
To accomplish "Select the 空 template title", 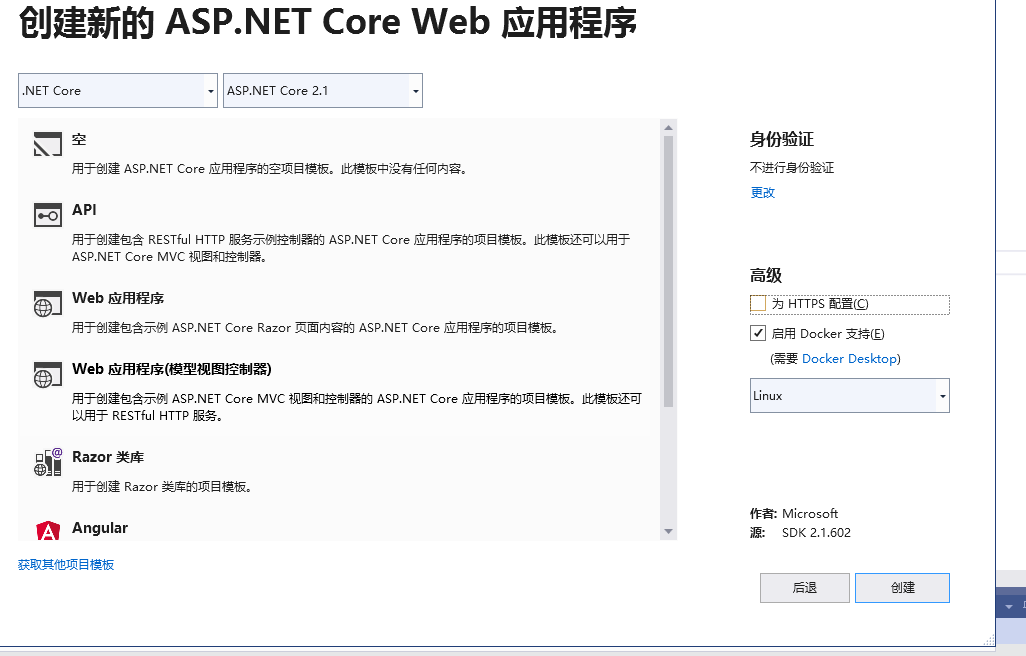I will point(79,139).
